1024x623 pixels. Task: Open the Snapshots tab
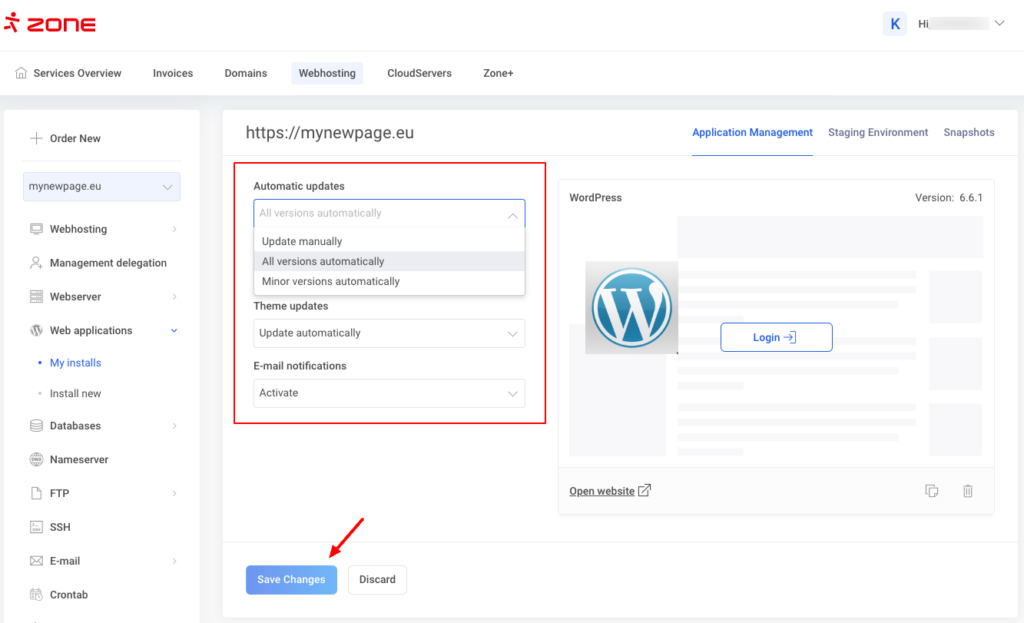click(968, 132)
